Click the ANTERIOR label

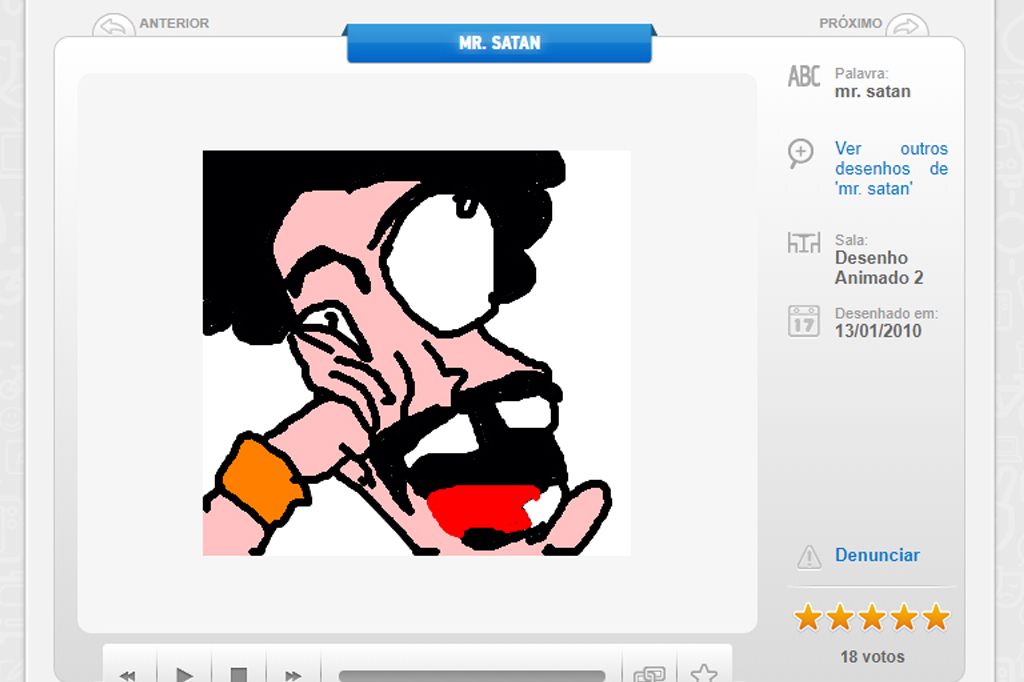click(174, 24)
